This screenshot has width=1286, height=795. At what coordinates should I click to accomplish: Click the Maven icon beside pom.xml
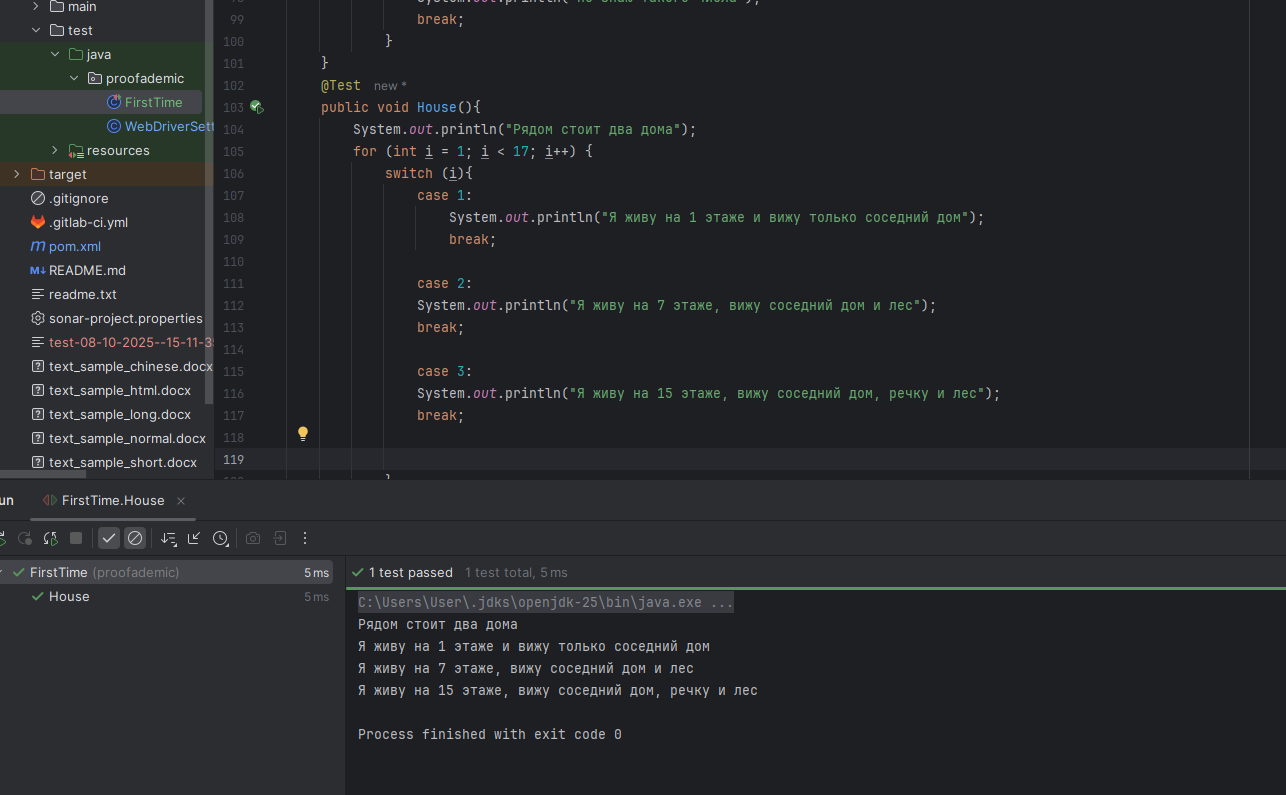pyautogui.click(x=38, y=246)
